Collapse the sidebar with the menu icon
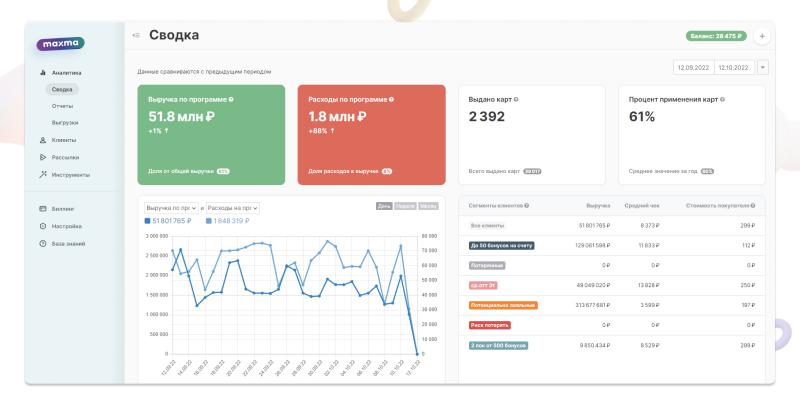 pyautogui.click(x=135, y=36)
